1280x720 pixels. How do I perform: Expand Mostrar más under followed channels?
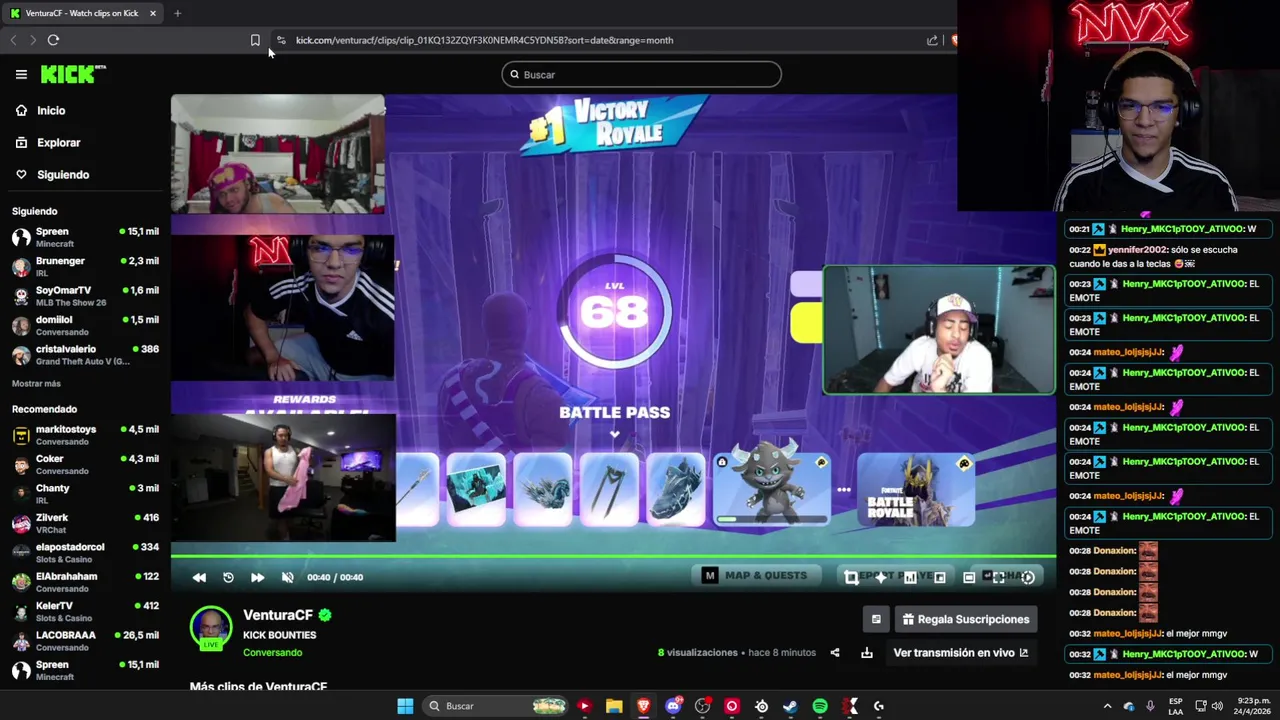pyautogui.click(x=36, y=384)
